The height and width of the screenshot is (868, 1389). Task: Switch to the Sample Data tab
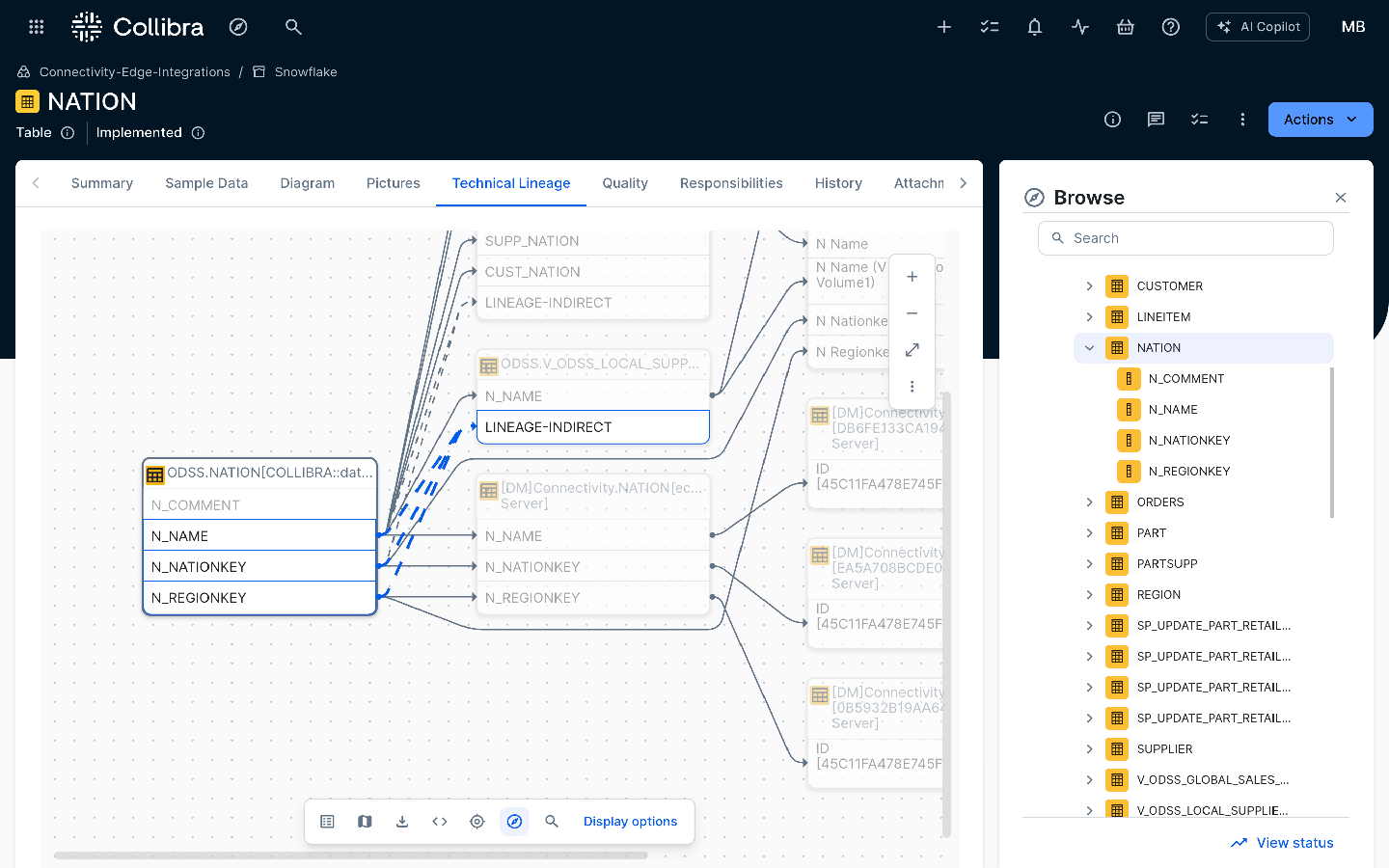(x=206, y=183)
